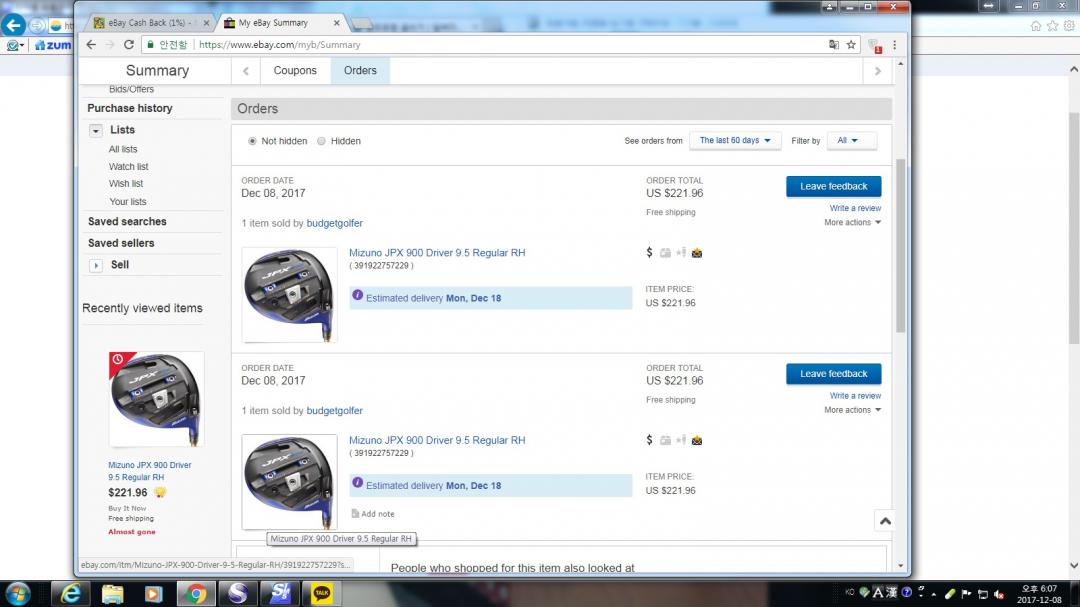This screenshot has height=607, width=1080.
Task: Open "The last 60 days" dropdown
Action: (x=735, y=141)
